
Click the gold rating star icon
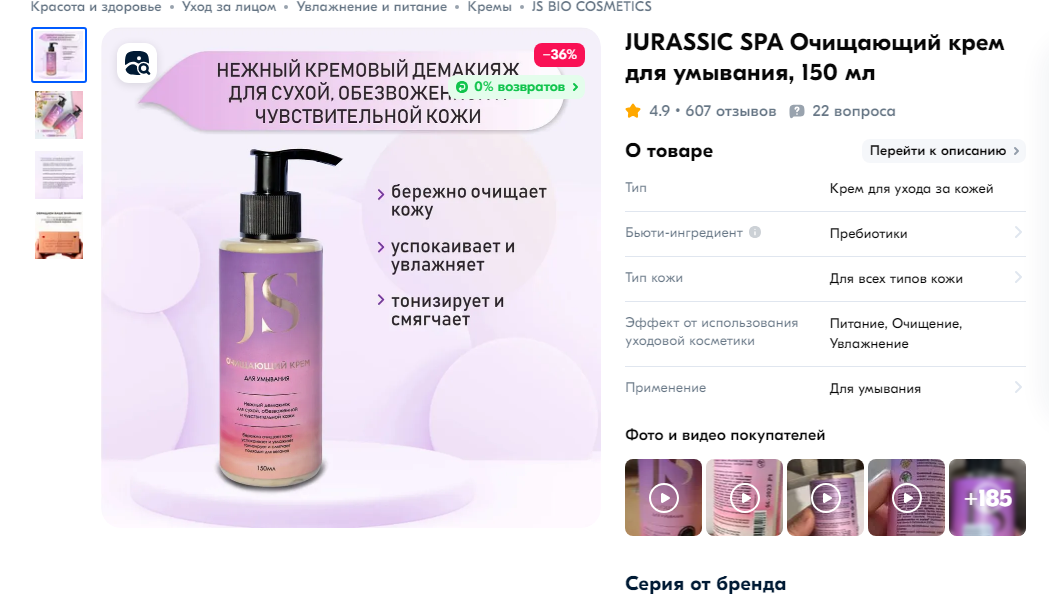(x=633, y=111)
